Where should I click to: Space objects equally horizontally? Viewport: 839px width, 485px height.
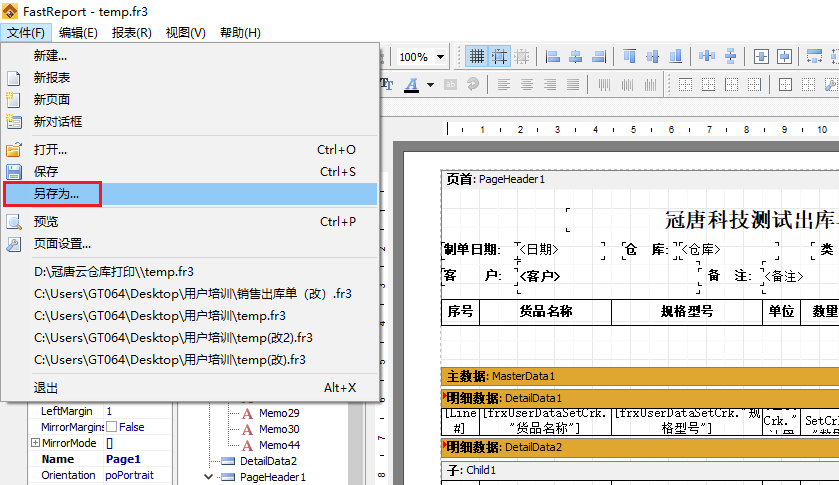707,56
